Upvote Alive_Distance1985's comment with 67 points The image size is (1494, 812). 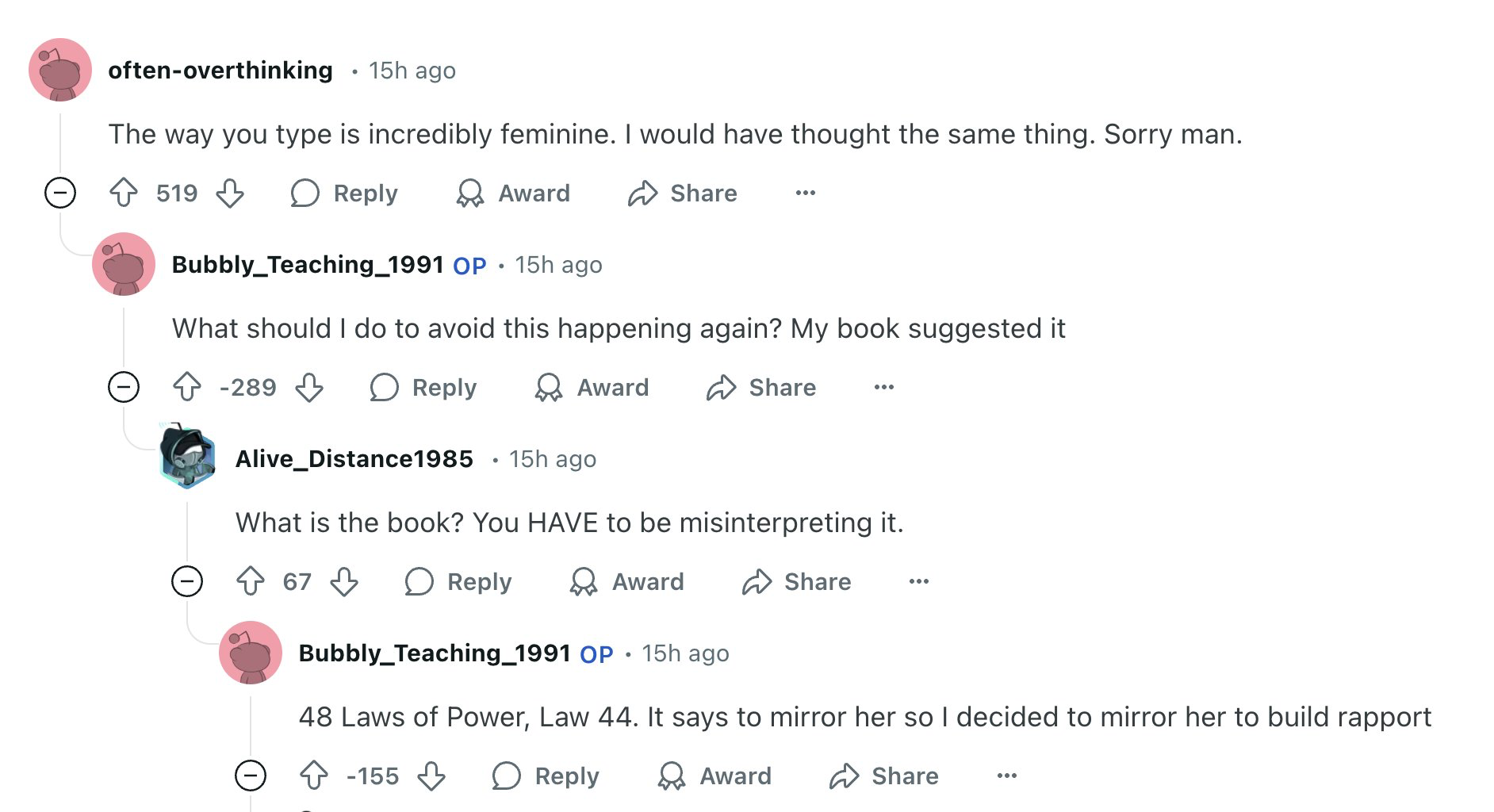(251, 581)
